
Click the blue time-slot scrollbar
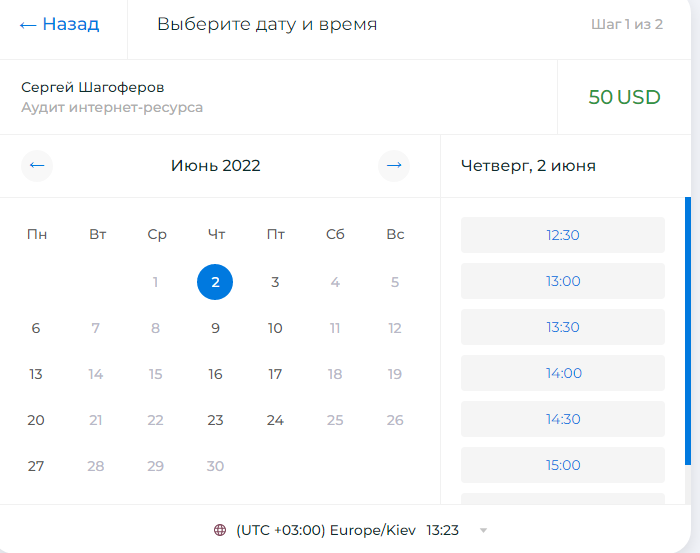coord(688,331)
